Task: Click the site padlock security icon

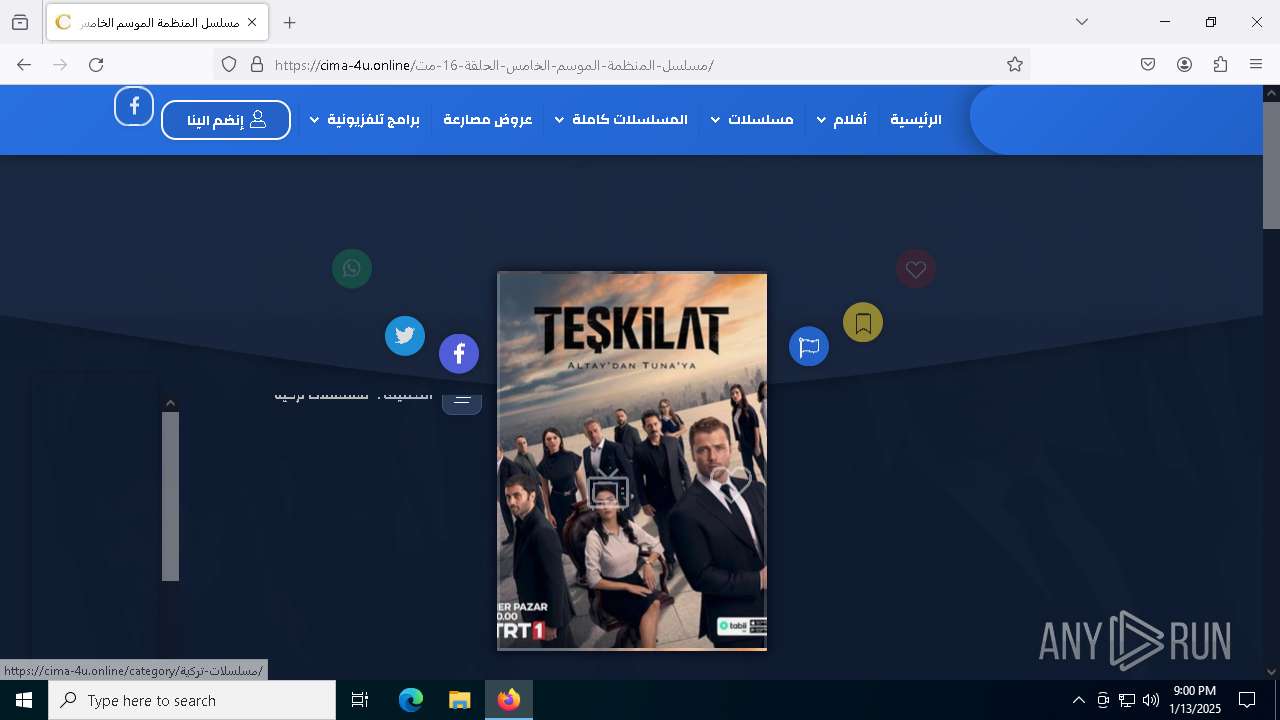Action: (x=257, y=64)
